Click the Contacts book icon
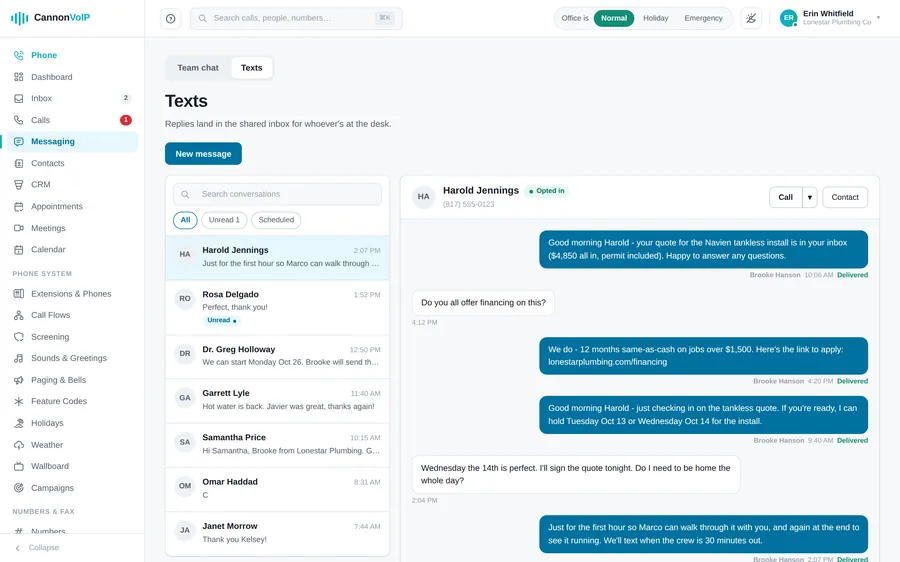Image resolution: width=900 pixels, height=562 pixels. [x=19, y=164]
